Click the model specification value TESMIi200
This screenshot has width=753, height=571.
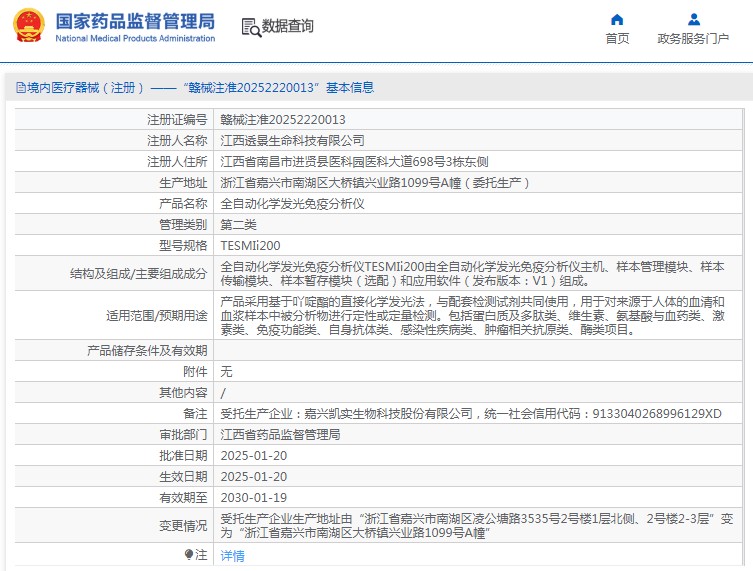pyautogui.click(x=250, y=245)
